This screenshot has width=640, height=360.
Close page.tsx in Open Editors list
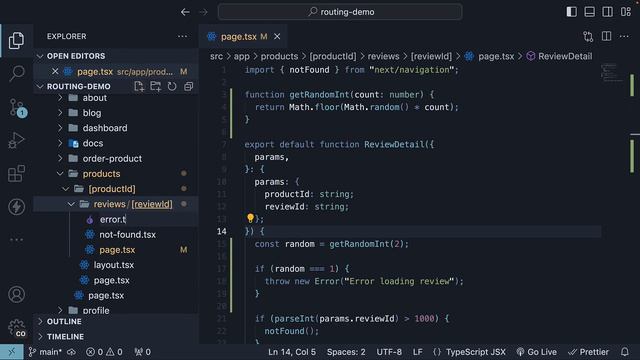(x=55, y=71)
